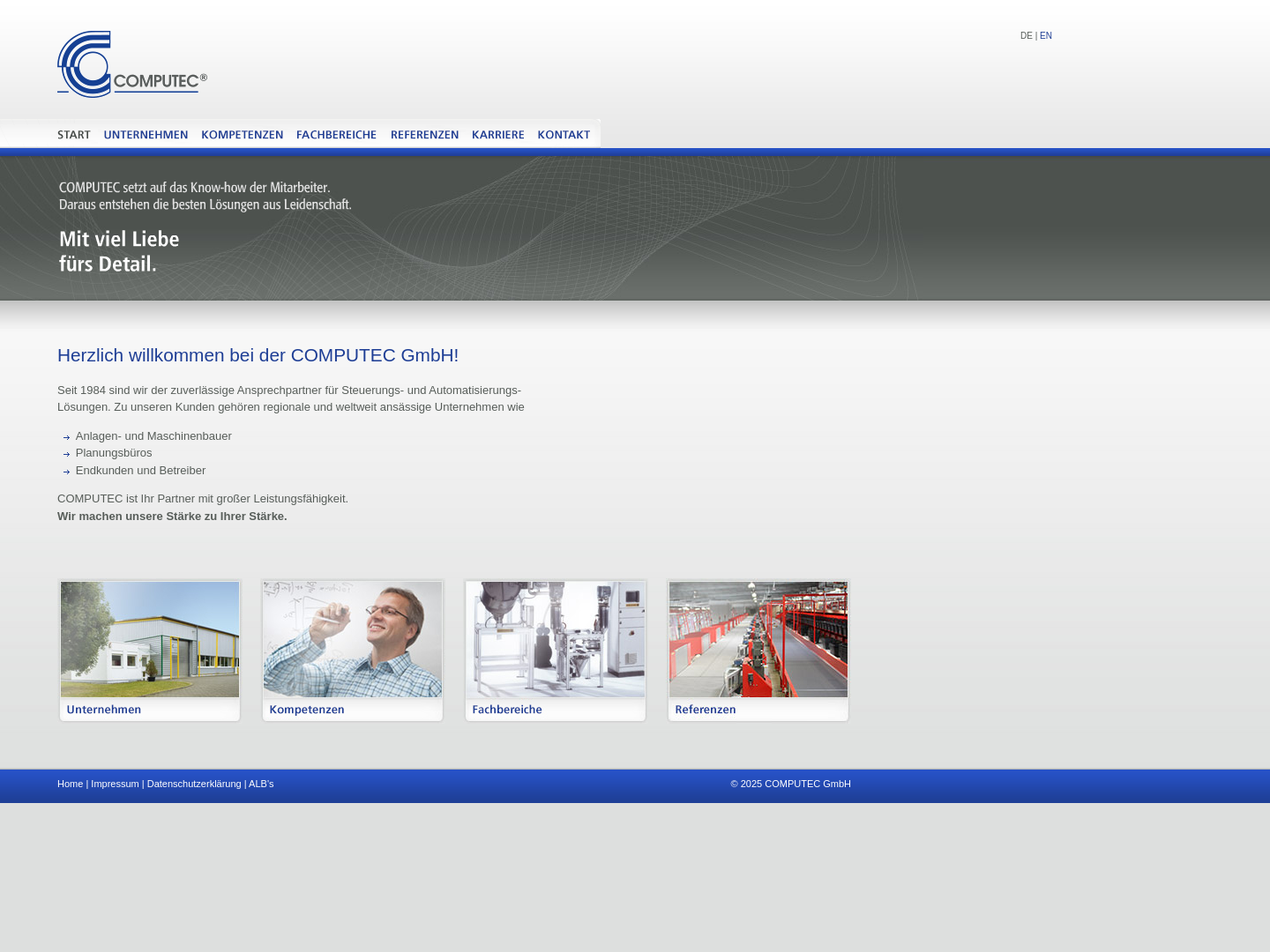Click 'Mit viel Liebe fürs Detail.' banner text
Screen dimensions: 1270x952
pos(119,251)
